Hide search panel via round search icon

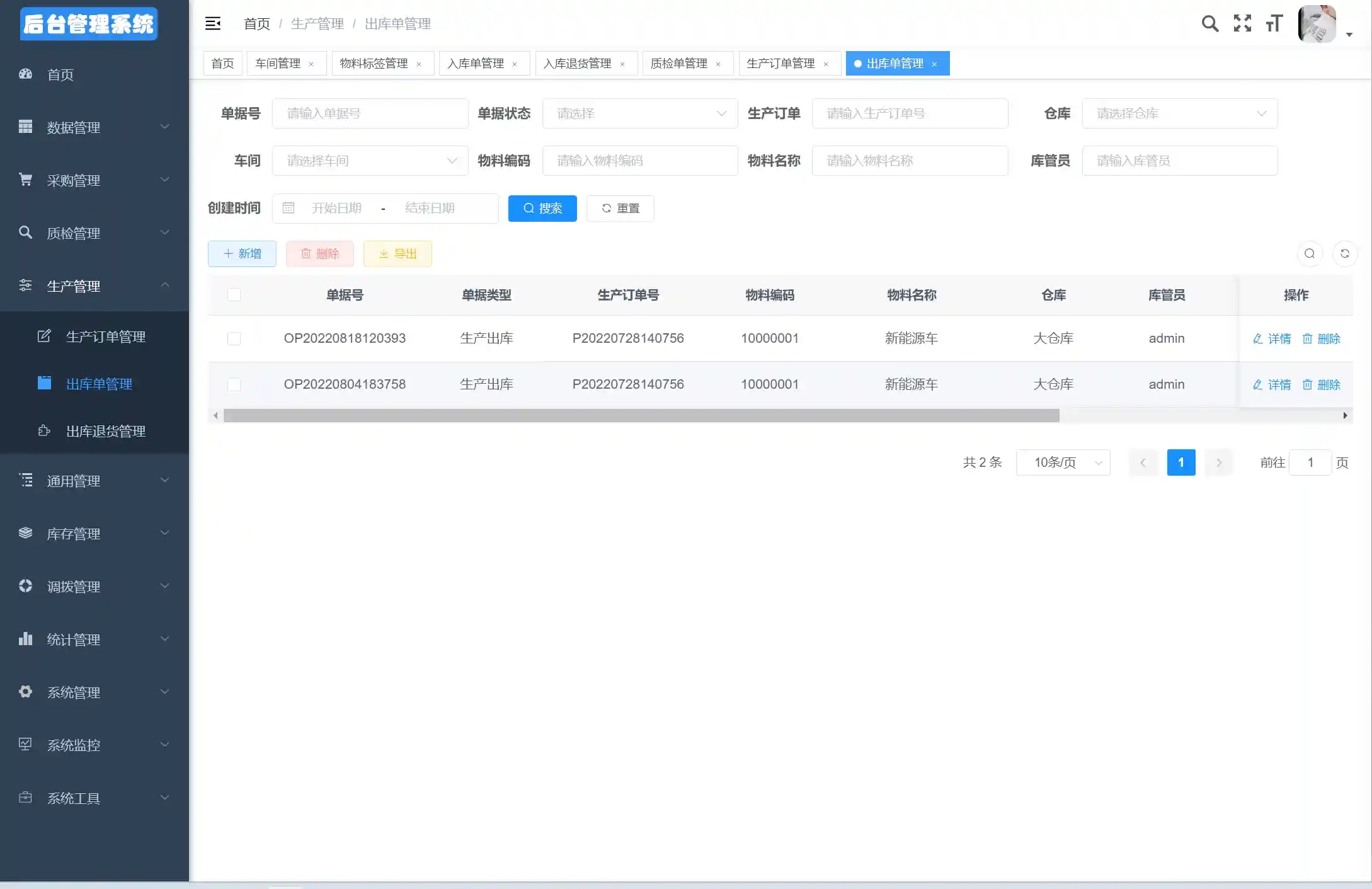1309,253
